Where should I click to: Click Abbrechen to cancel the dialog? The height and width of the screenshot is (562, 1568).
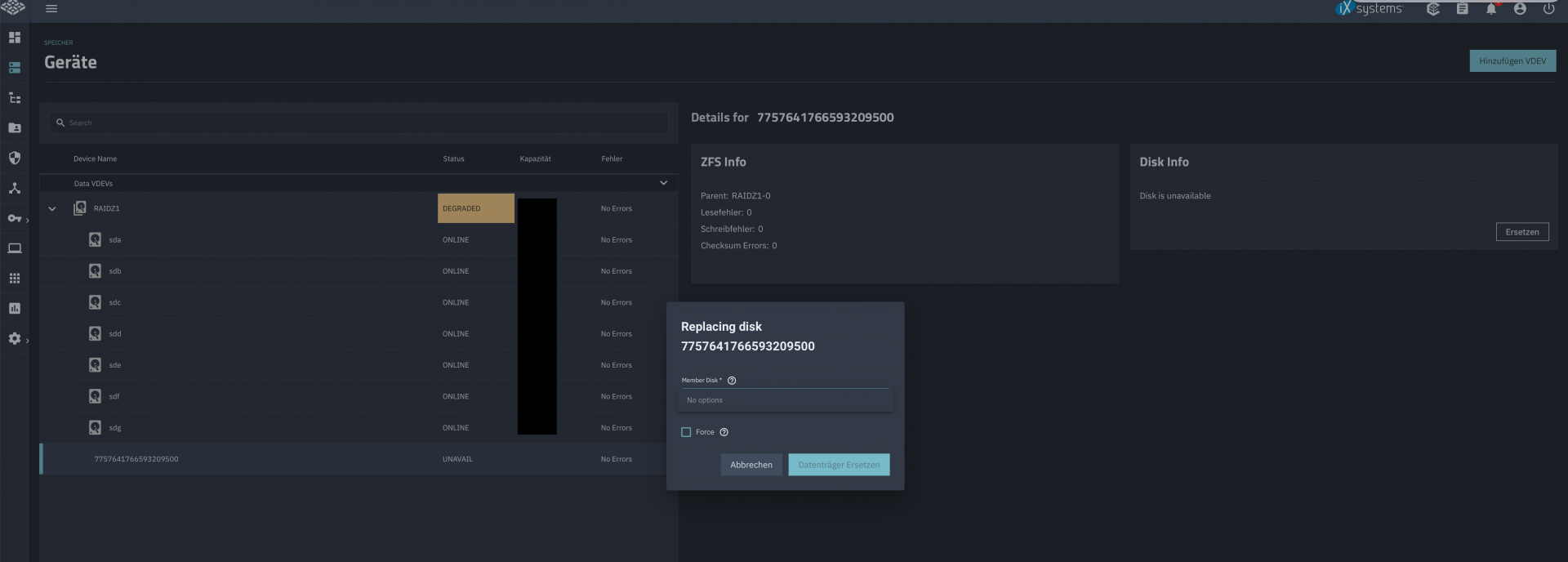coord(751,465)
